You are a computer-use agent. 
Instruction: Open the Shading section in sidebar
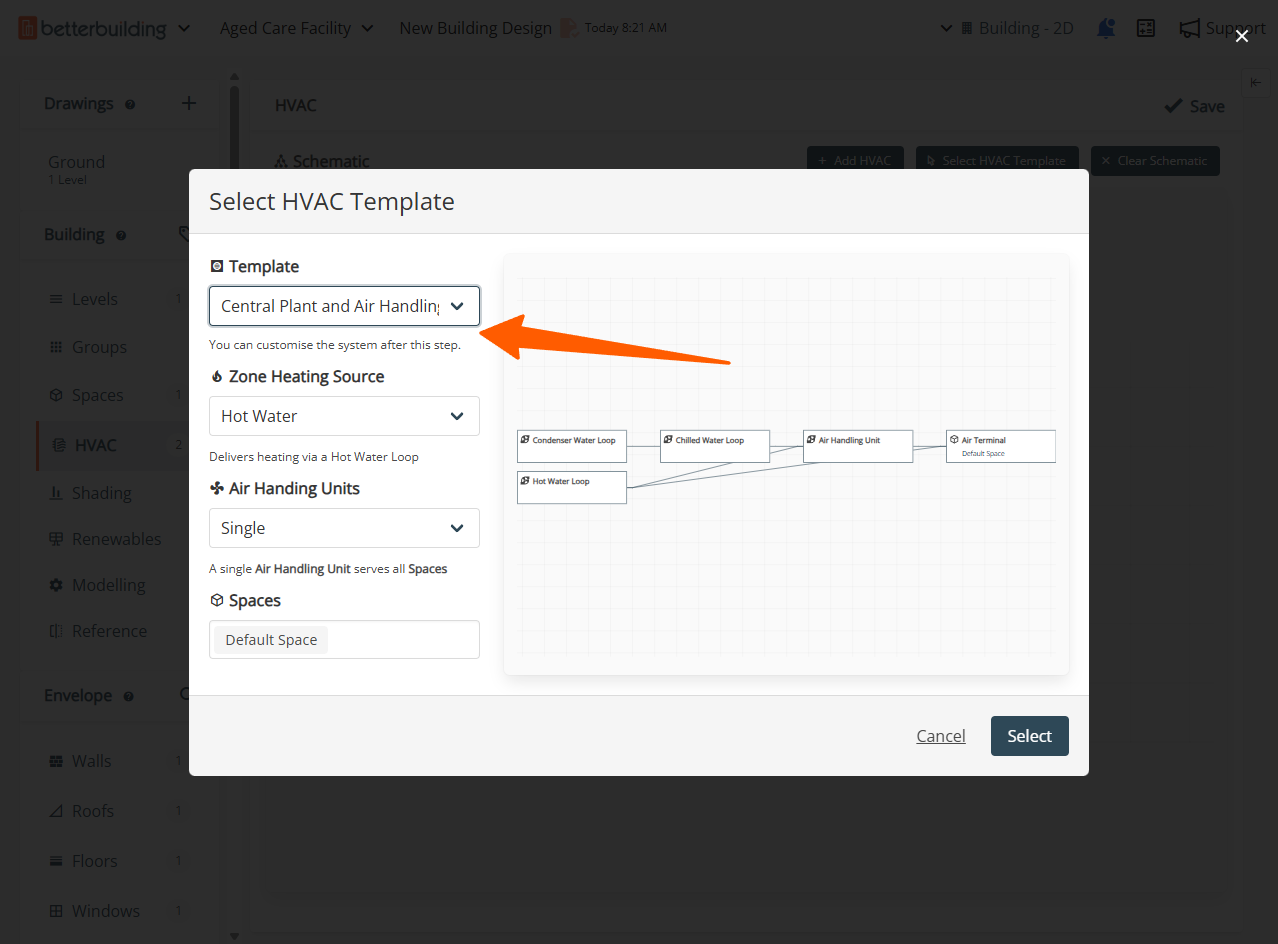tap(101, 493)
